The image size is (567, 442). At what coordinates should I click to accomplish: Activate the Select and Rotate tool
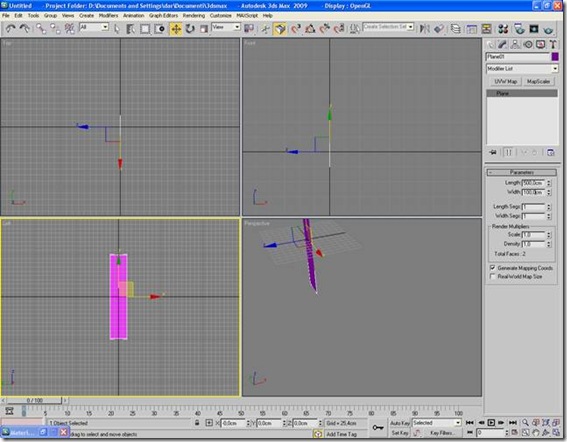190,29
